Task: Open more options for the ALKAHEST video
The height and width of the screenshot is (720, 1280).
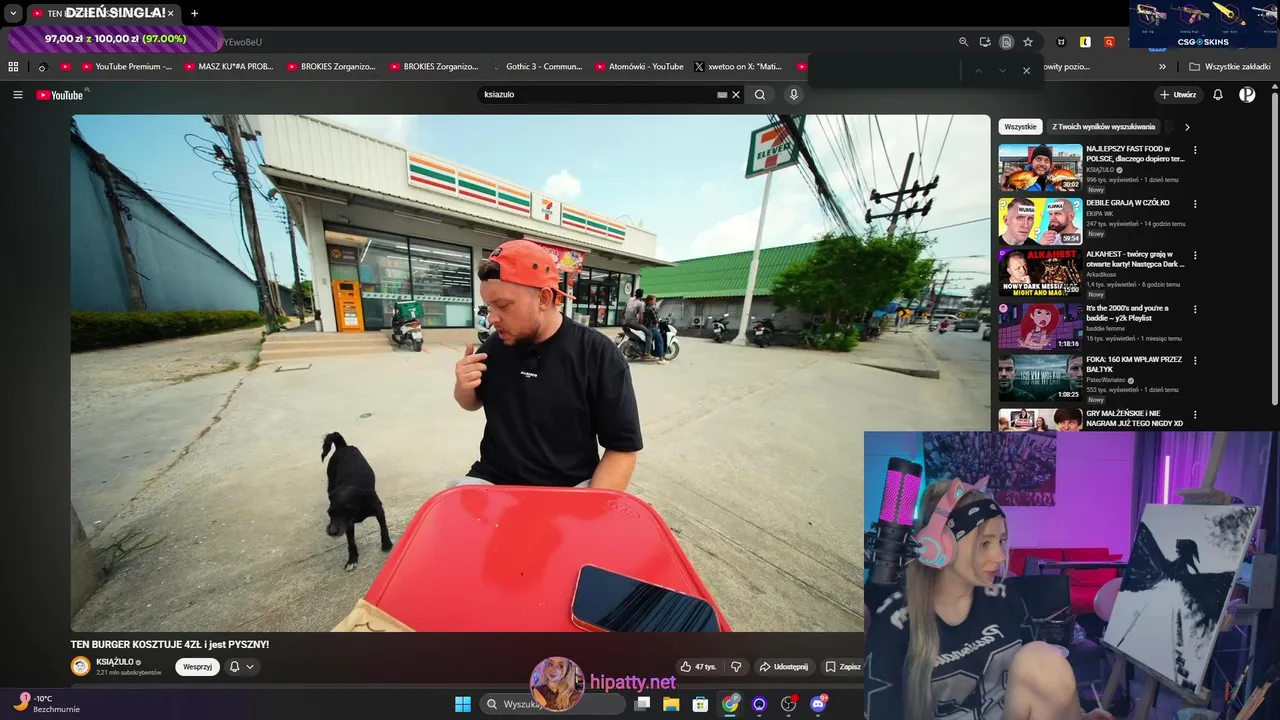Action: (x=1195, y=257)
